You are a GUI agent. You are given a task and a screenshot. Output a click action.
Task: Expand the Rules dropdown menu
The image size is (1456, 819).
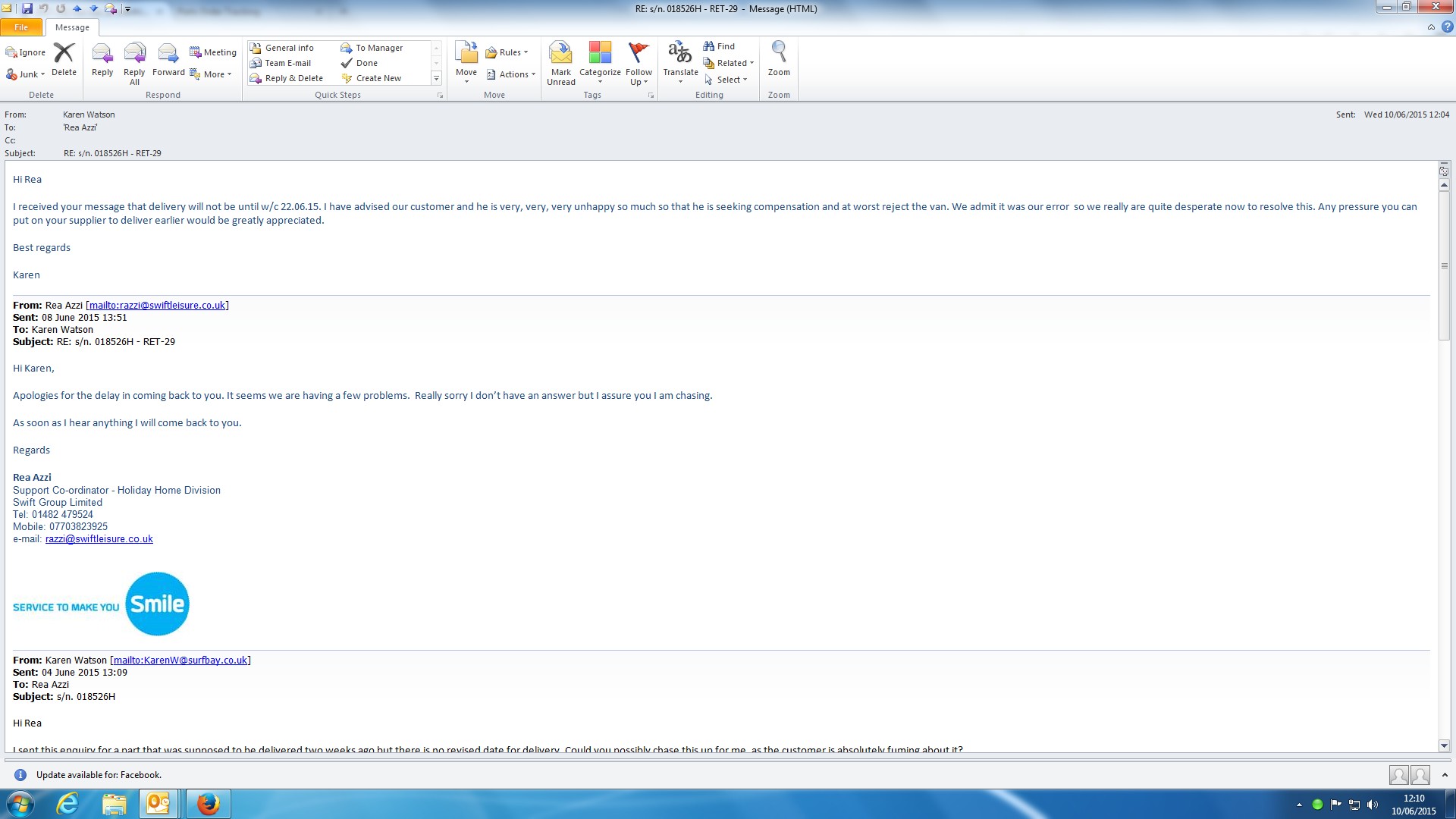[x=509, y=52]
